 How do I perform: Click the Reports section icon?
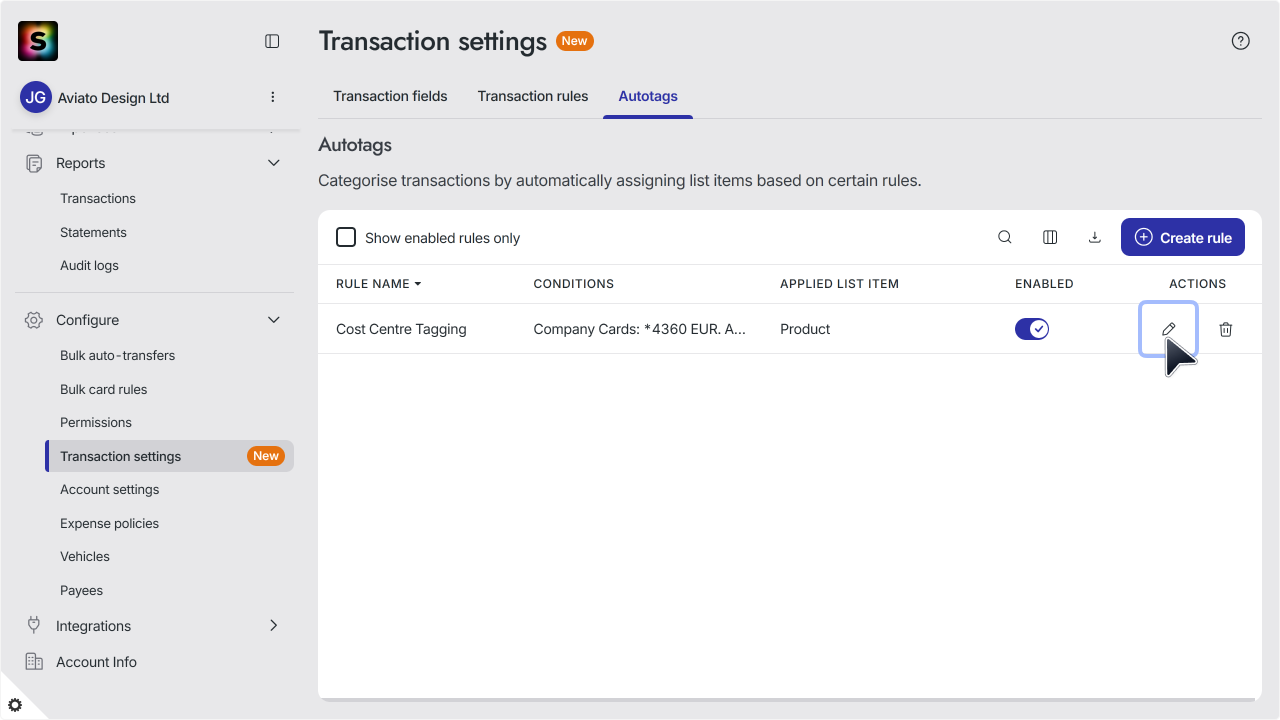coord(34,163)
